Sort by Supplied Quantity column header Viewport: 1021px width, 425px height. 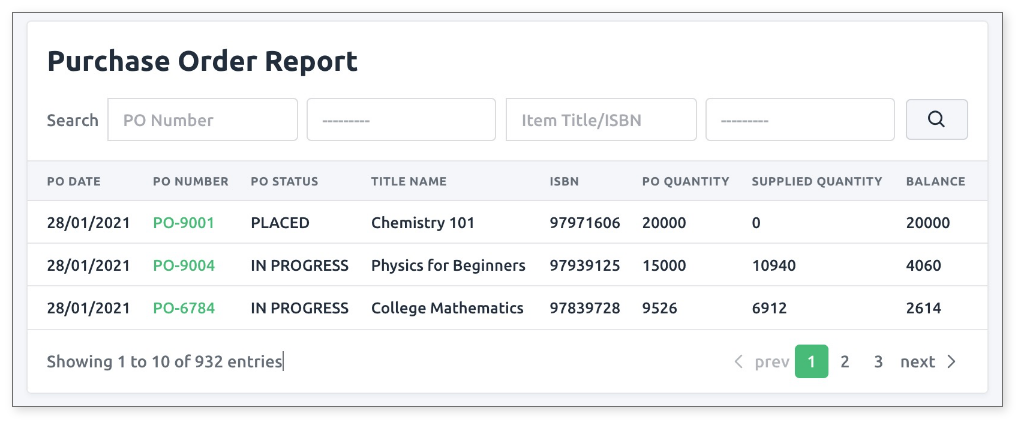tap(817, 182)
